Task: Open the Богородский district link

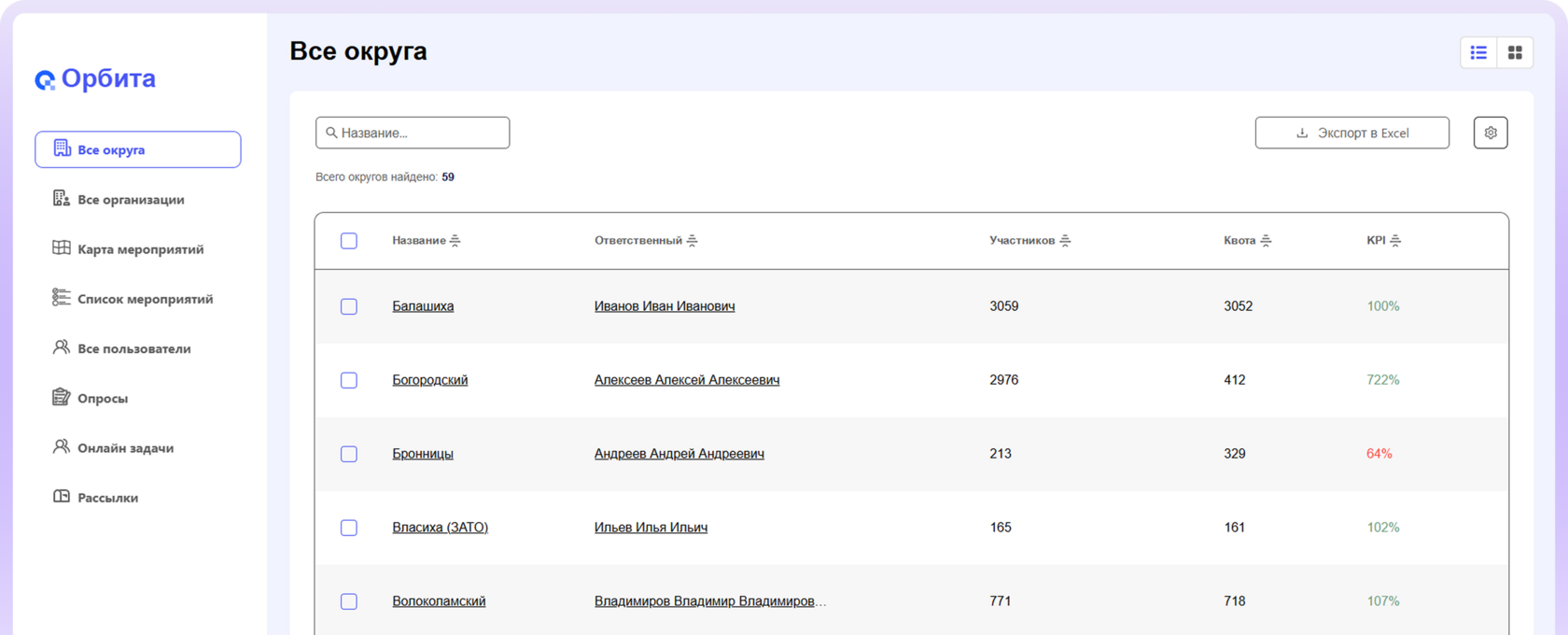Action: click(x=430, y=380)
